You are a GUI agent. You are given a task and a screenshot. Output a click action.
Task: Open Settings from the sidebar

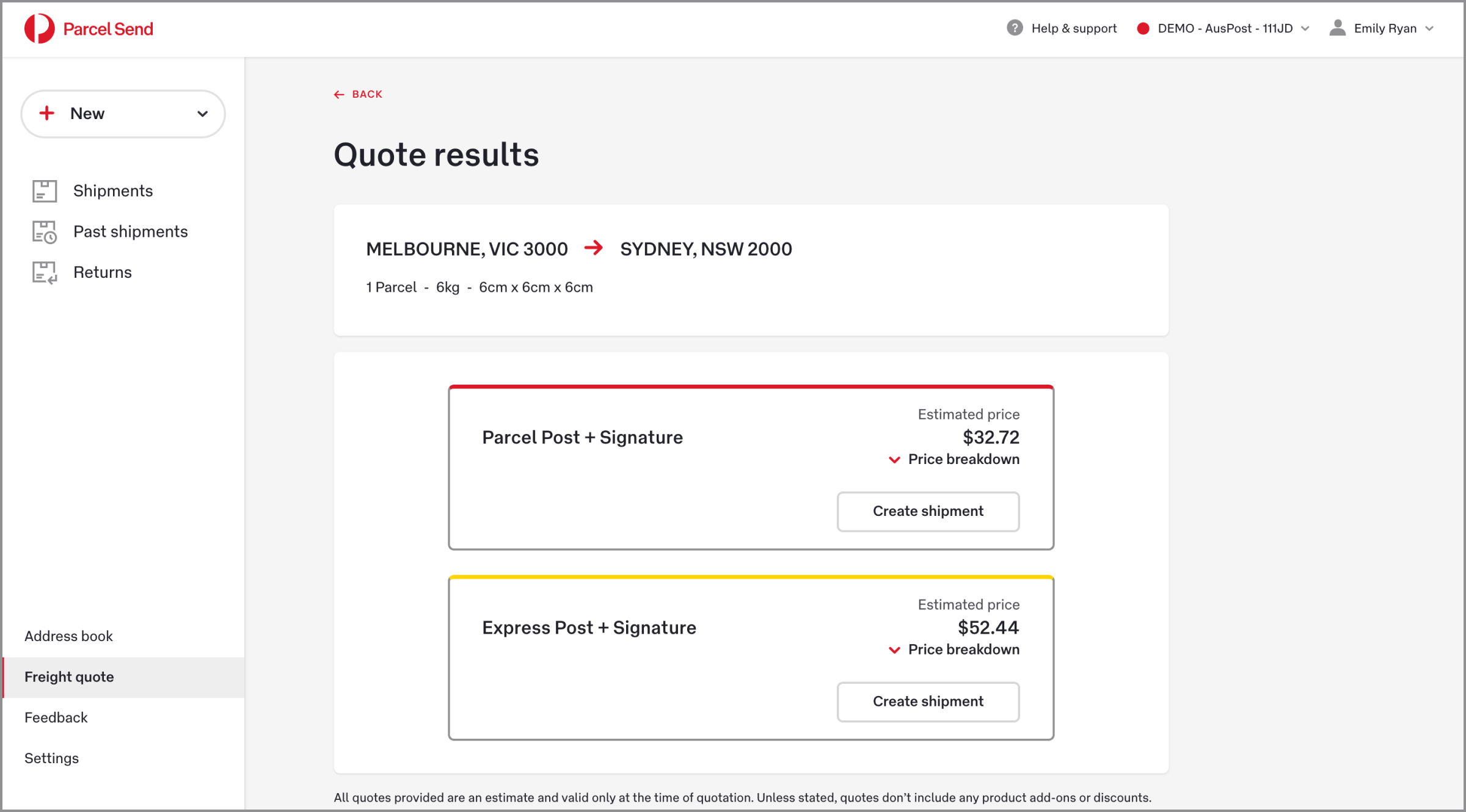coord(51,758)
